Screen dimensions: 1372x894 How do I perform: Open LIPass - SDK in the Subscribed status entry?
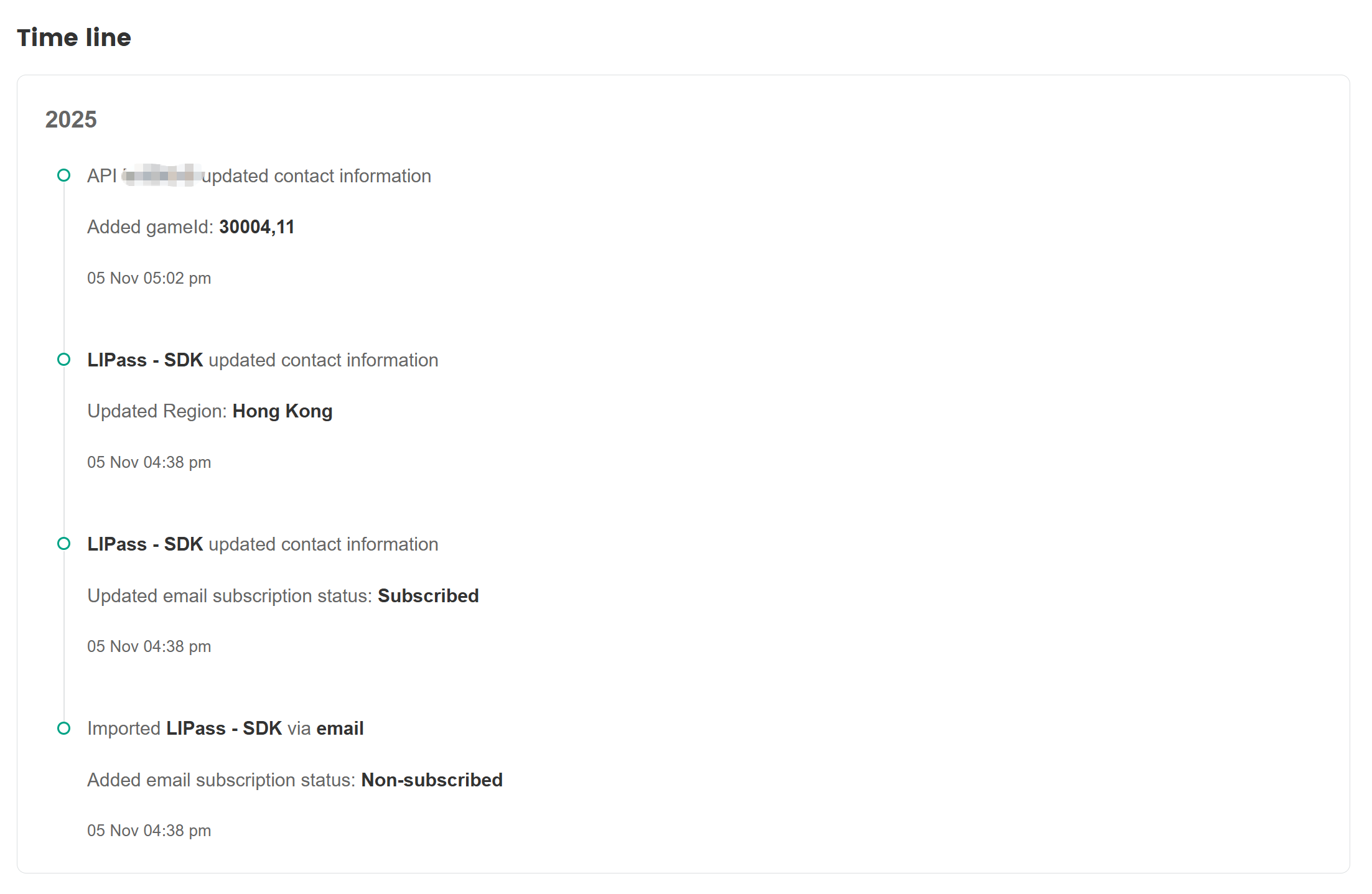point(145,544)
